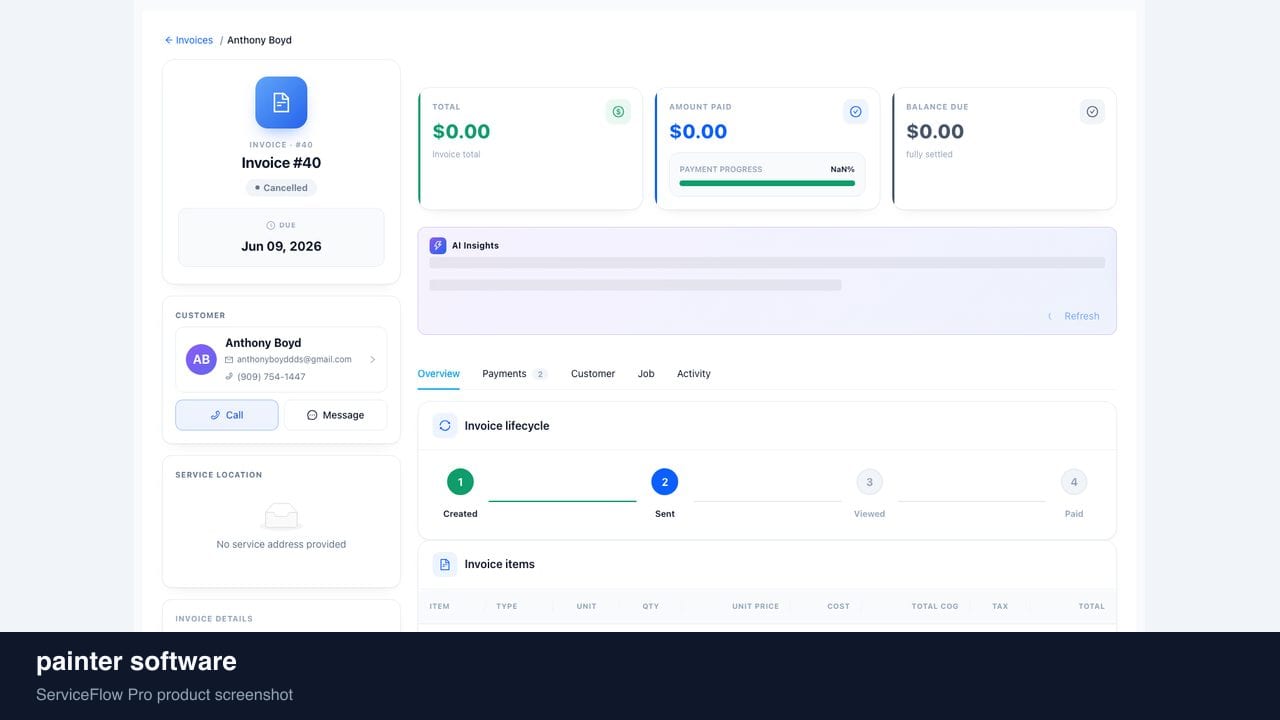Send a message with Message button
Viewport: 1280px width, 720px height.
tap(335, 415)
